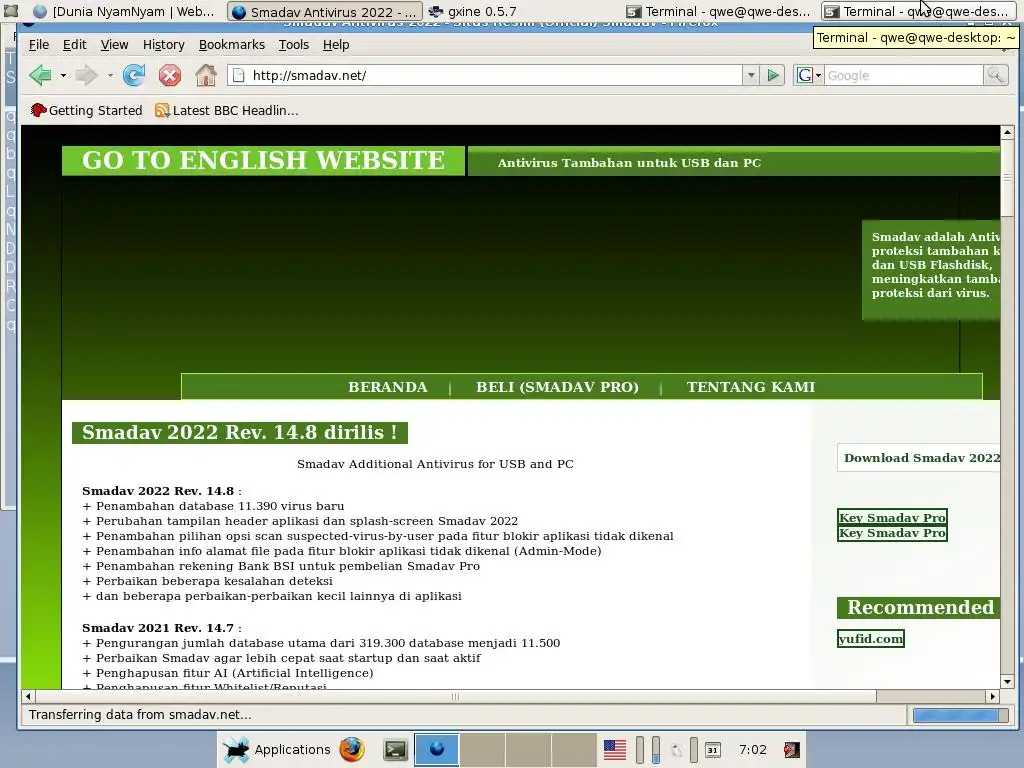Screen dimensions: 1024x768
Task: Open the BELI (SMADAV PRO) link
Action: [557, 387]
